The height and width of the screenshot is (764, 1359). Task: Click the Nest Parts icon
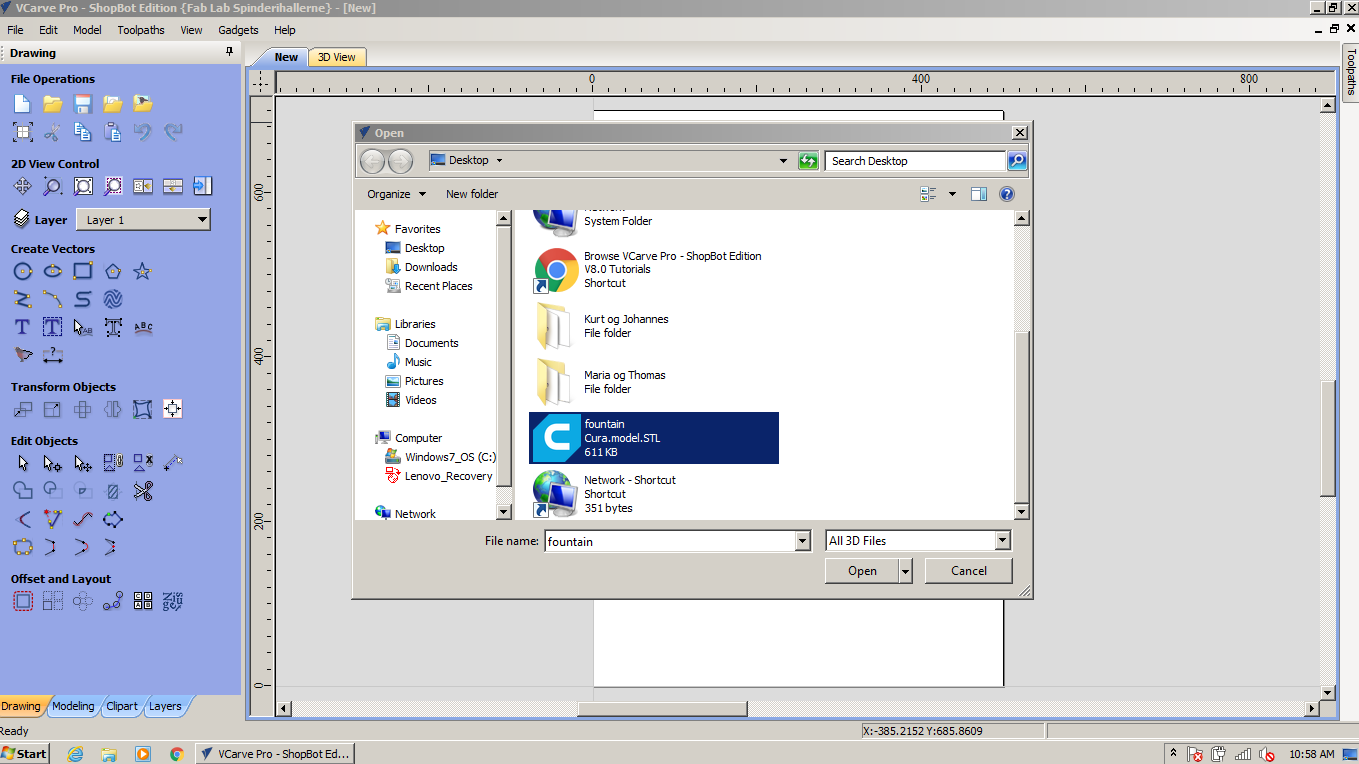coord(173,601)
